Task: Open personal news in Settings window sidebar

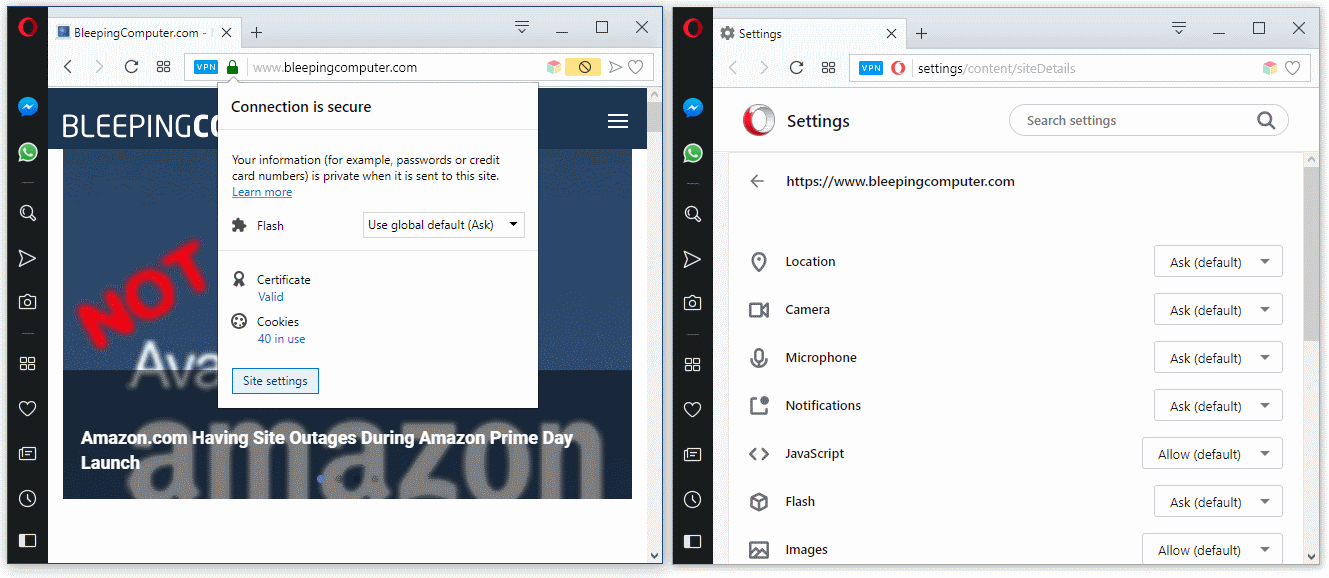Action: pos(692,454)
